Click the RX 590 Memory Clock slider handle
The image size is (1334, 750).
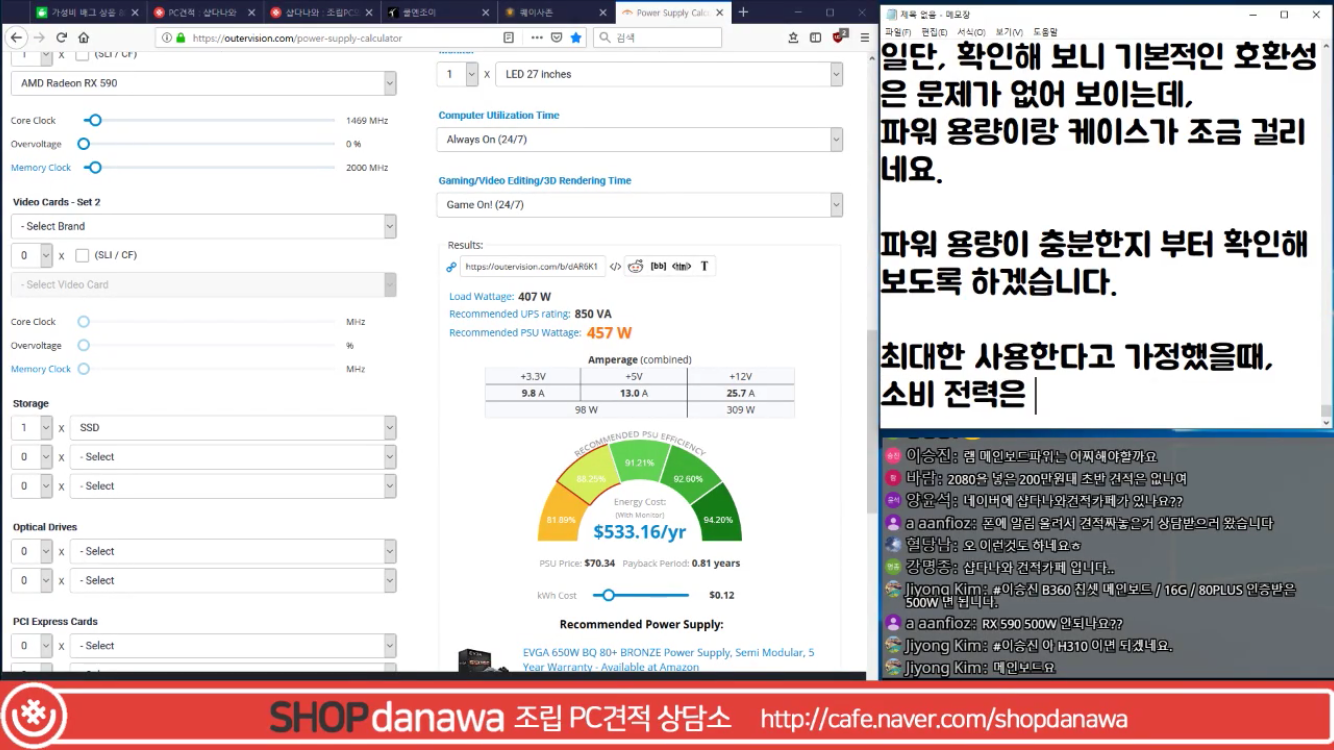95,168
